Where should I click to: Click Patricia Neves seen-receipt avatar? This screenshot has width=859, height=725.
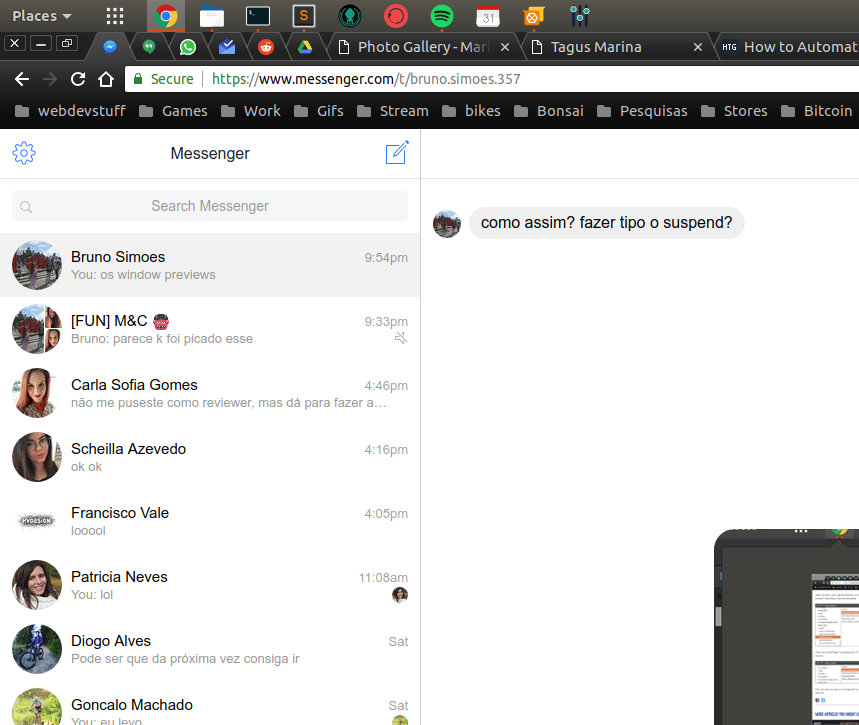point(400,595)
